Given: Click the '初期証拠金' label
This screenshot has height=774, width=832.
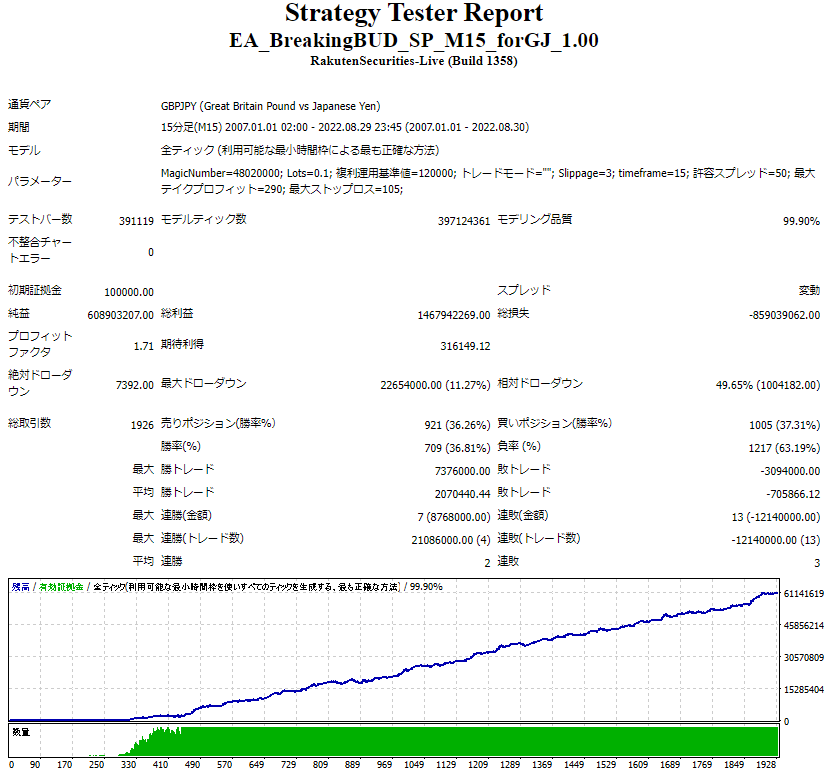Looking at the screenshot, I should pos(35,290).
